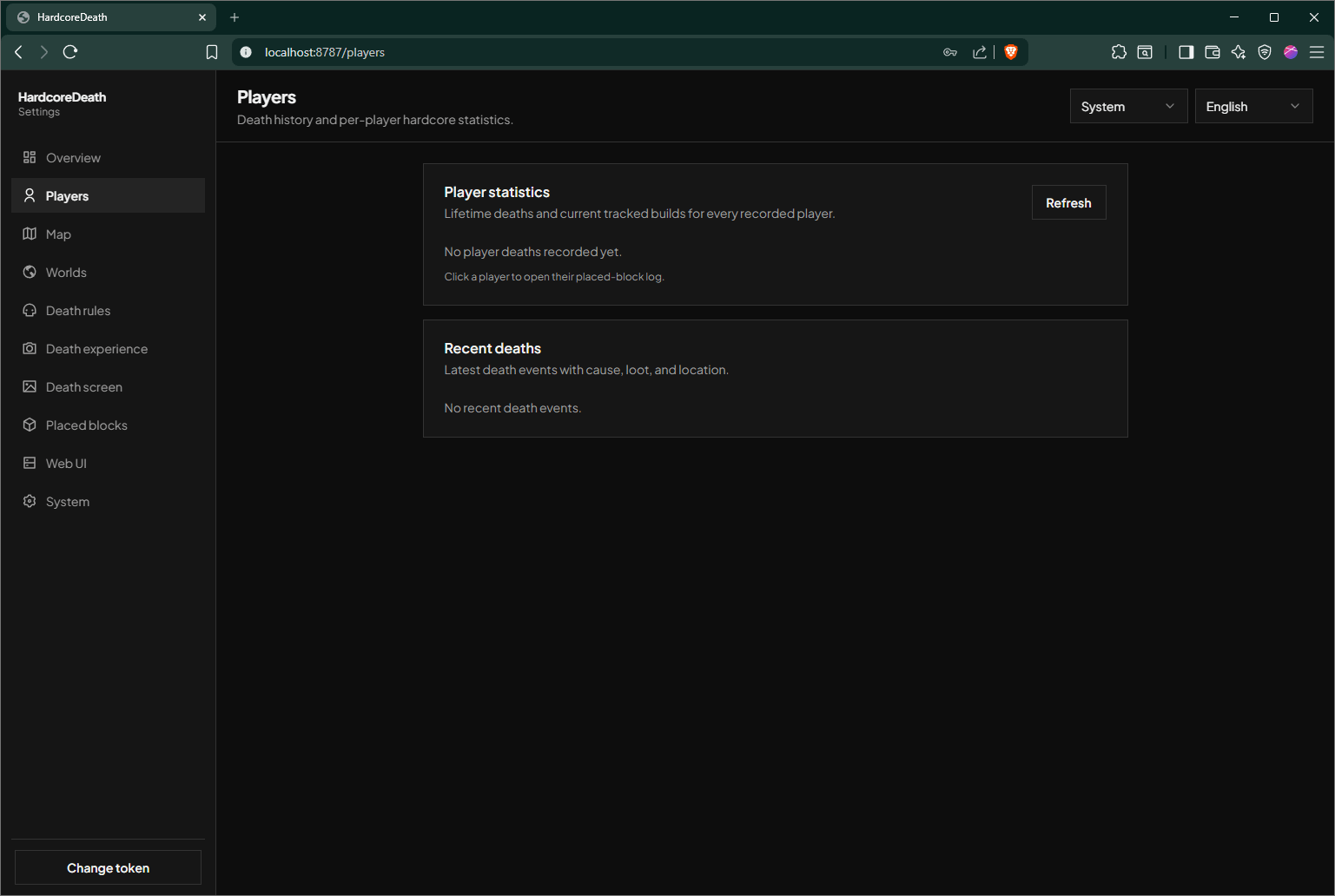Click the Death experience camera icon

coord(30,348)
